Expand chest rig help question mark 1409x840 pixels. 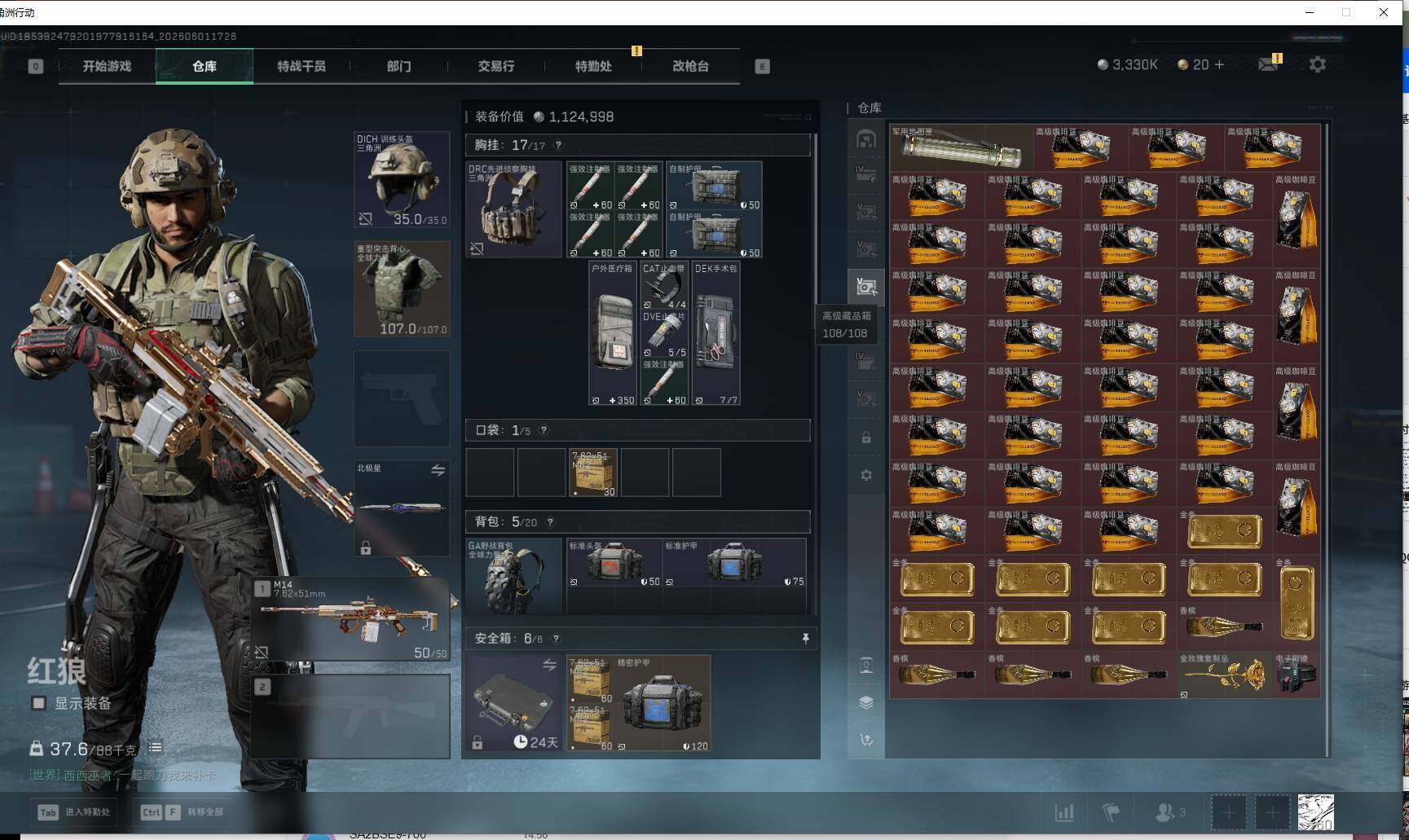(x=558, y=146)
